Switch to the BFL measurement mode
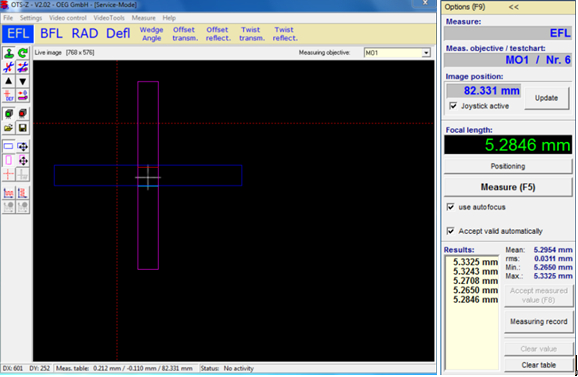 pos(51,34)
